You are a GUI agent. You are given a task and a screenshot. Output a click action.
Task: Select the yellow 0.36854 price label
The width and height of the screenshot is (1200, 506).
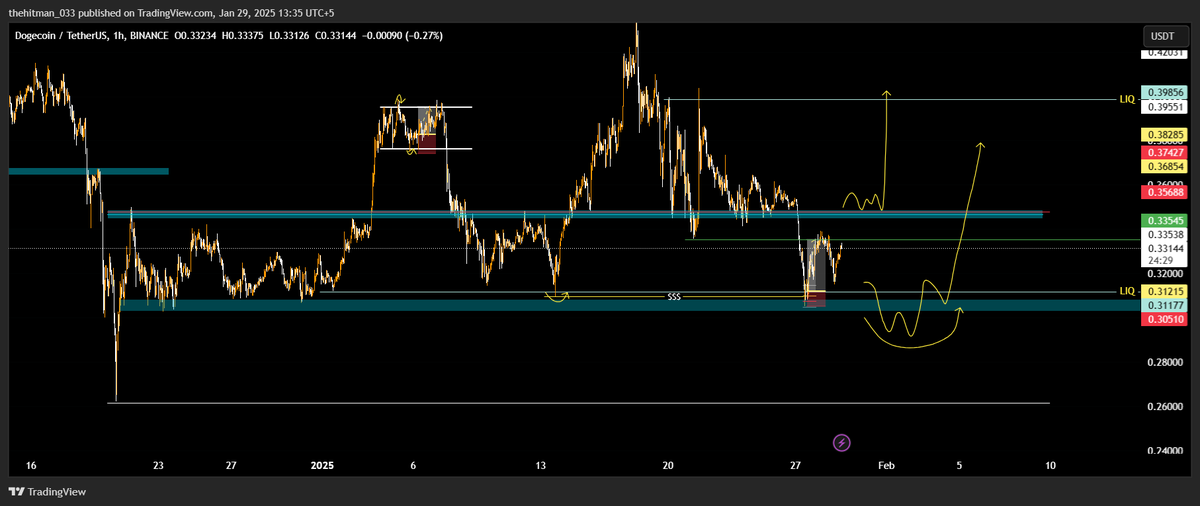pos(1163,166)
